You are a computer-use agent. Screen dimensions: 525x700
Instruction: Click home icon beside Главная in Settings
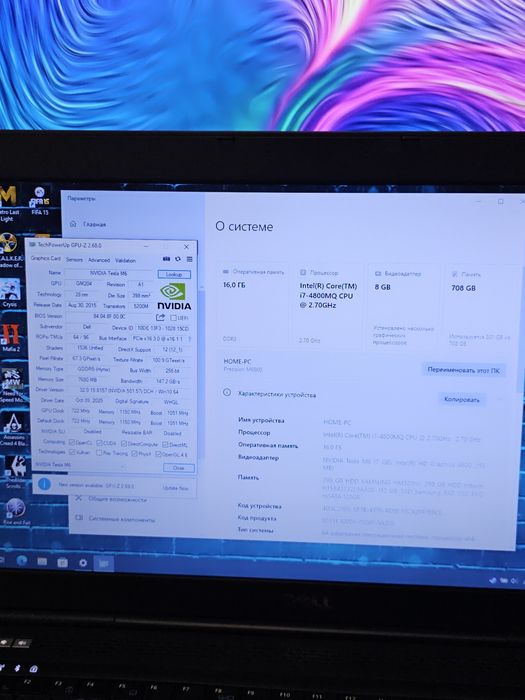[73, 224]
